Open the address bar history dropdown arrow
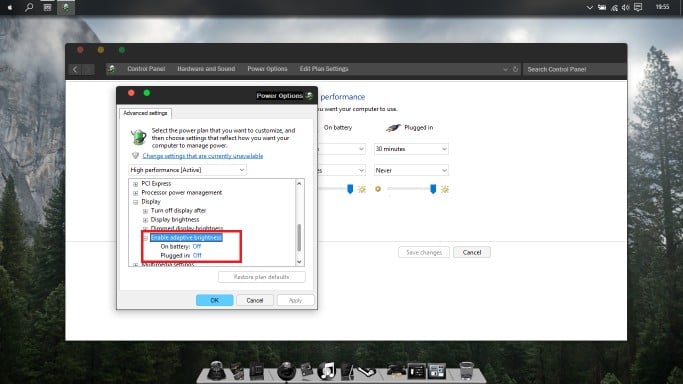 [x=505, y=69]
